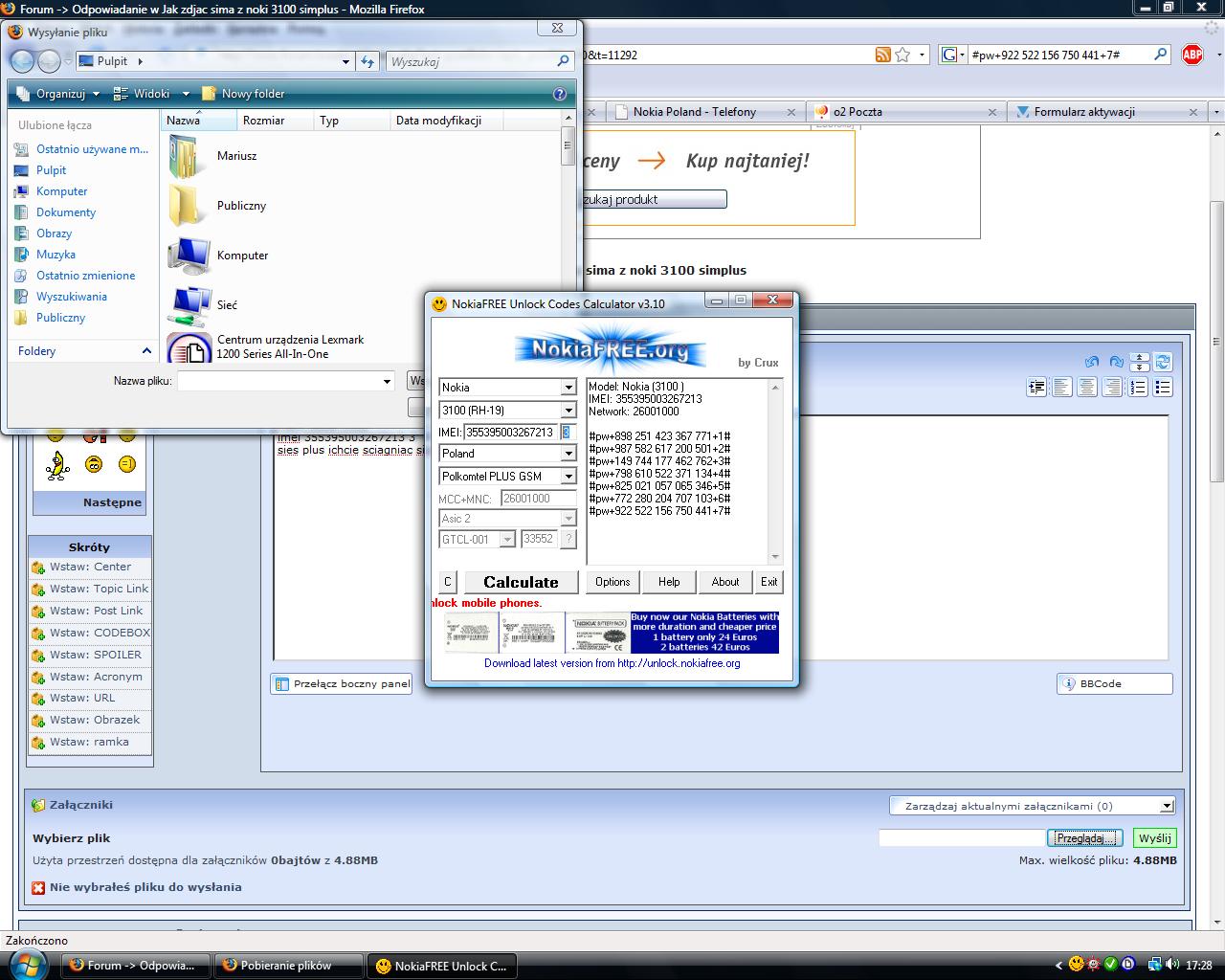Open the country dropdown showing Poland
Screen dimensions: 1225x980
pos(568,454)
